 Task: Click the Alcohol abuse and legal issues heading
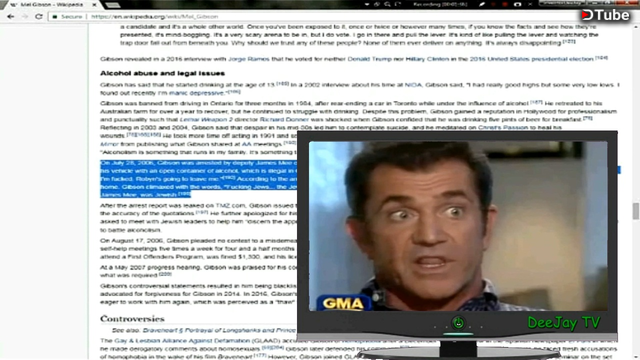162,73
